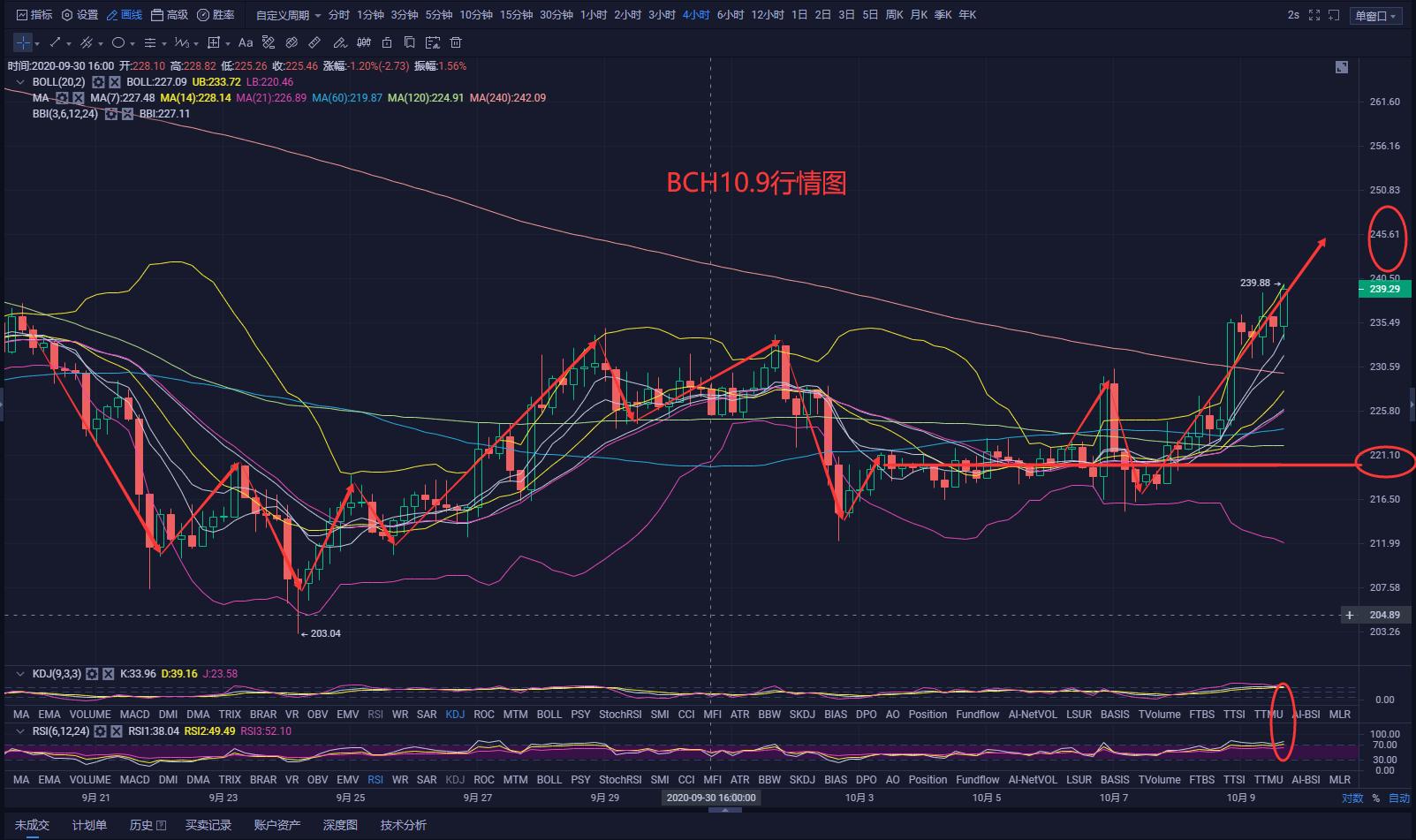Screen dimensions: 1416x840
Task: Select the MFI indicator in RSI panel row
Action: (x=713, y=779)
